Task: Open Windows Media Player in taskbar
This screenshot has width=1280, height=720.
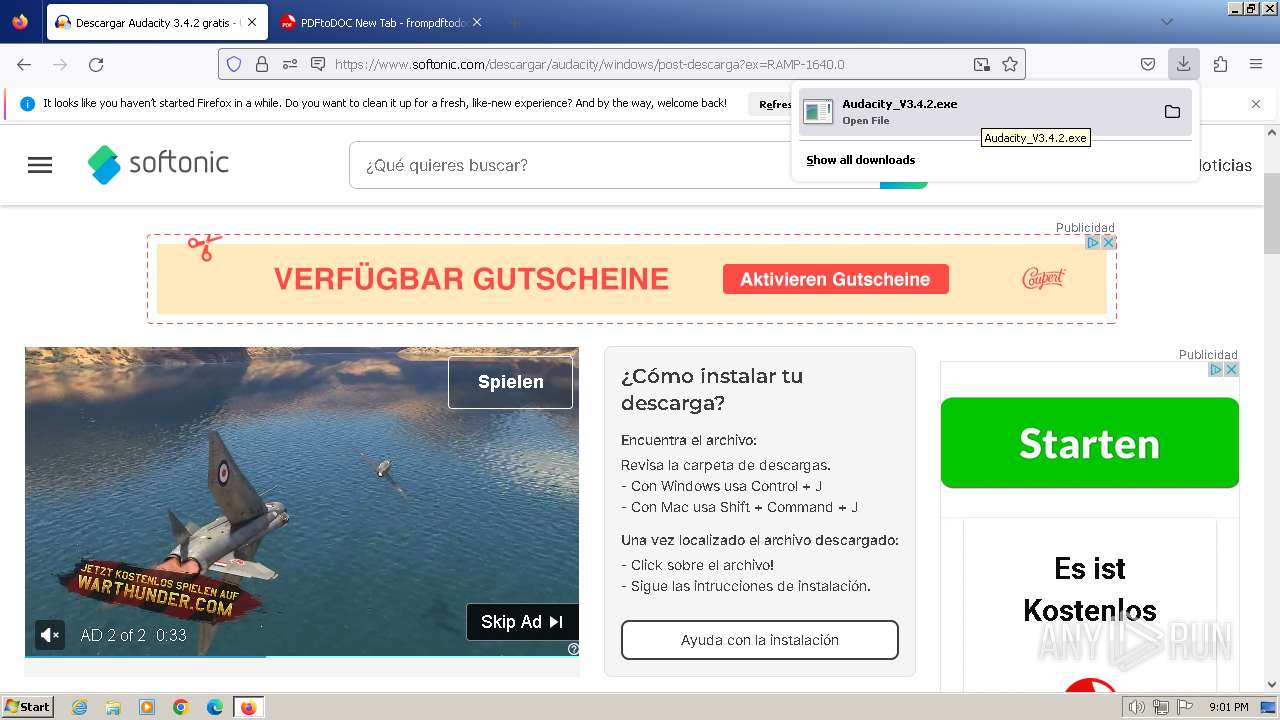Action: (x=147, y=707)
